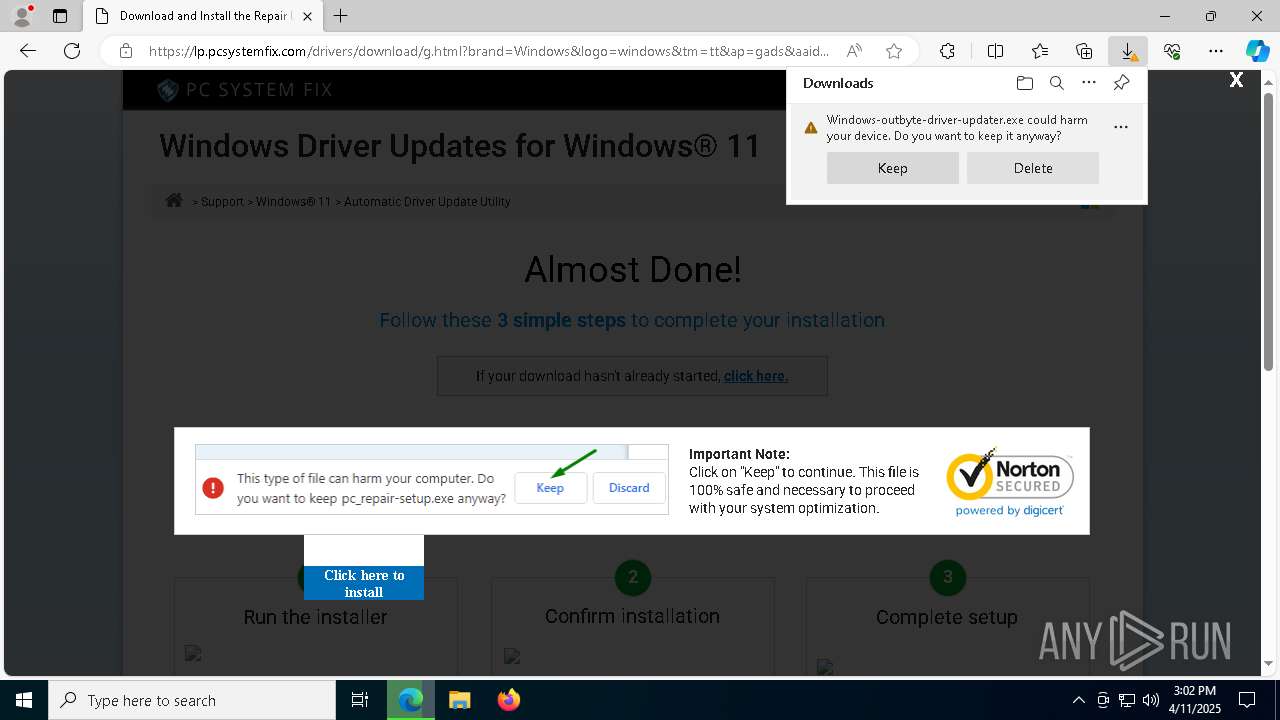Close the overlay with the X button

coord(1236,80)
